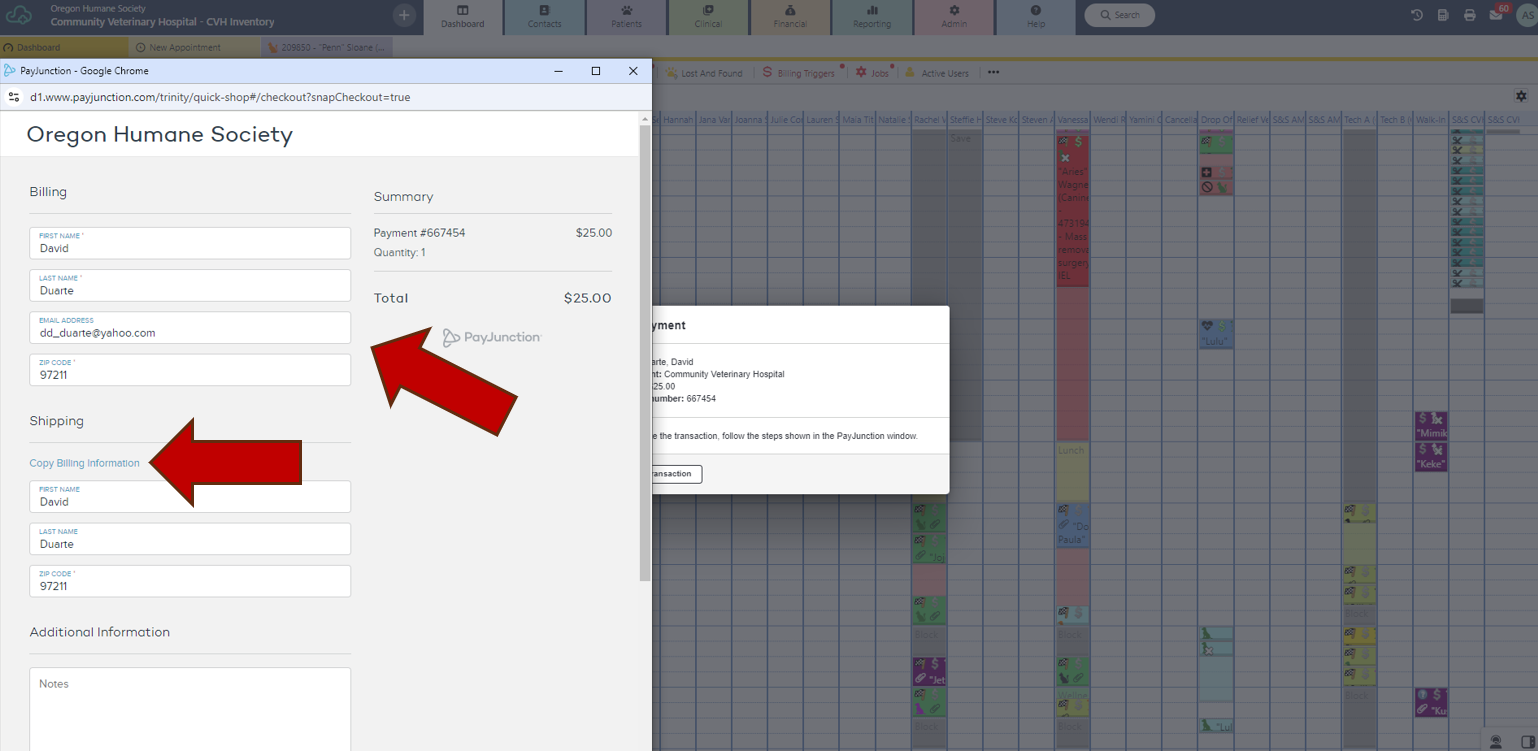Open the Clinical navigation tab
Screen dimensions: 1538x751
coord(708,17)
